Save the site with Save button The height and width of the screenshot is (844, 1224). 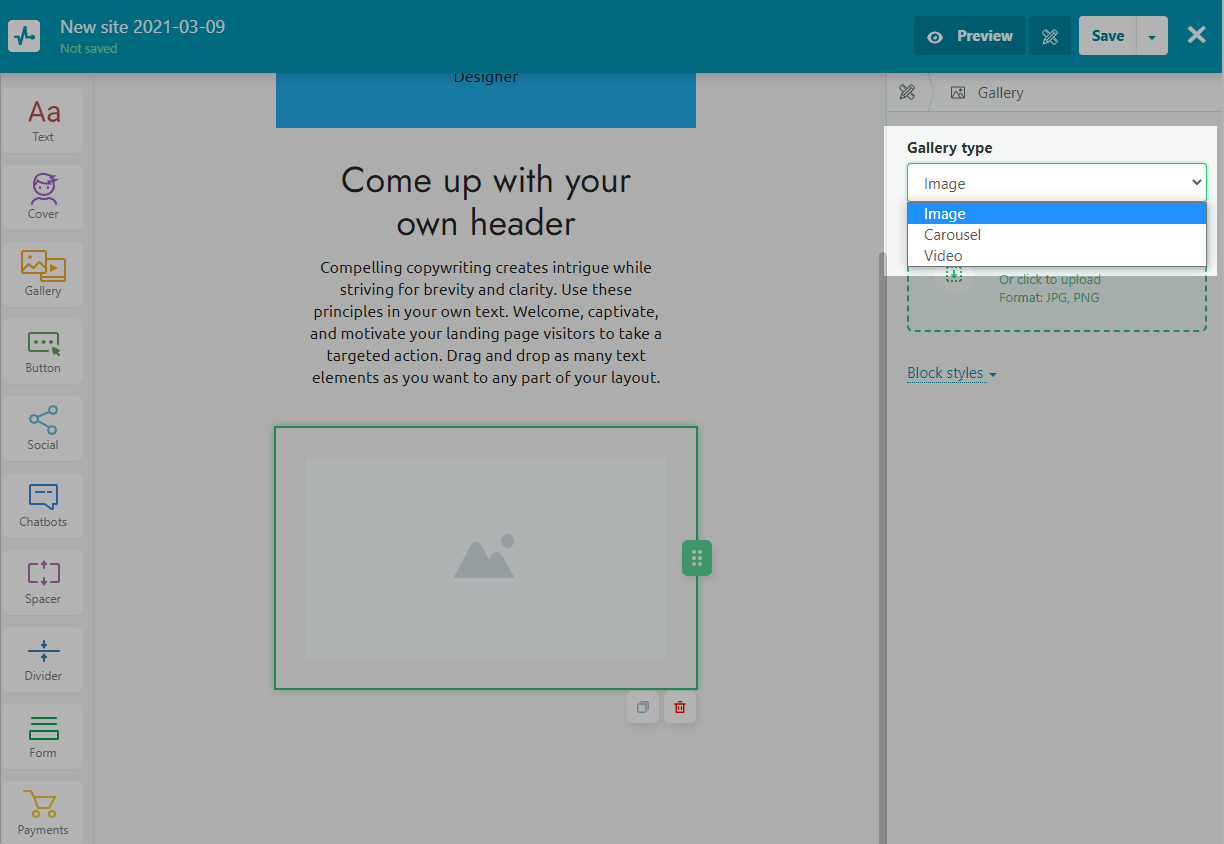[1107, 36]
